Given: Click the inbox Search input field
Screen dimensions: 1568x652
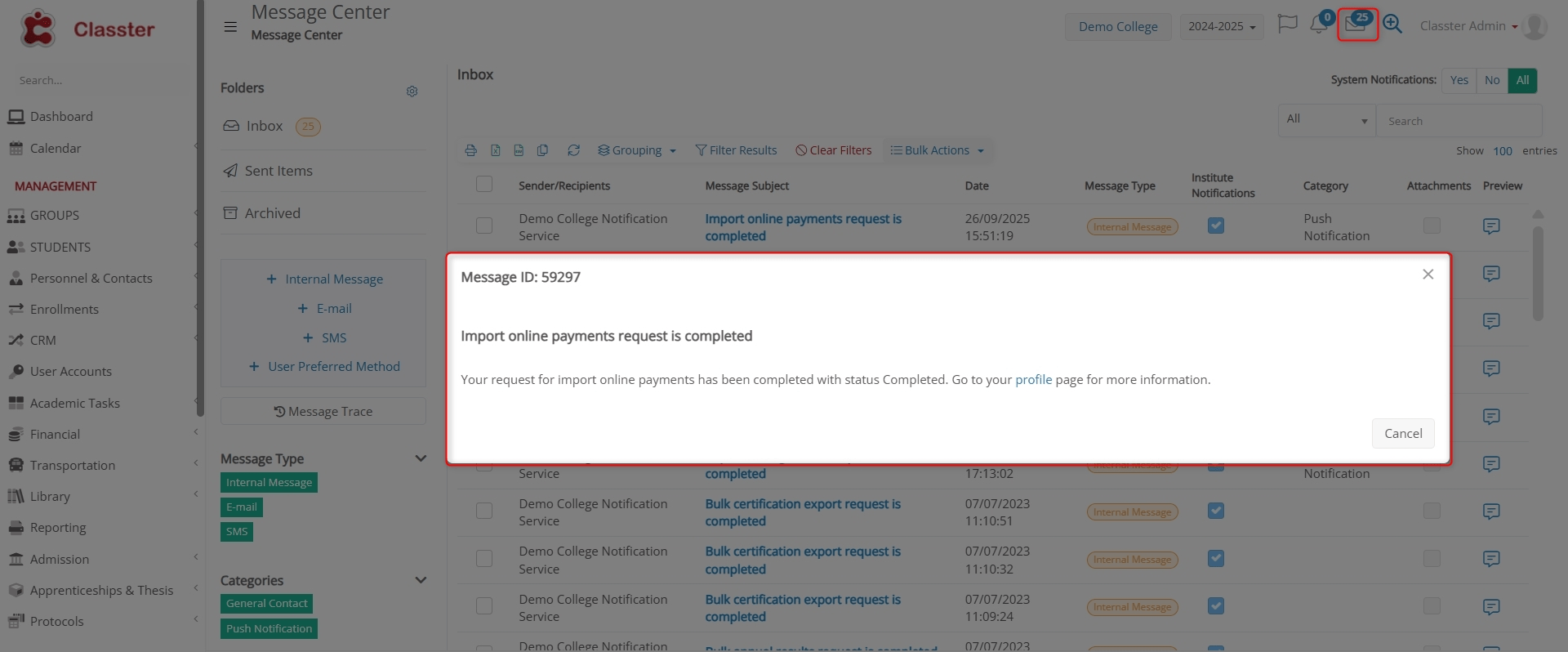Looking at the screenshot, I should 1459,121.
